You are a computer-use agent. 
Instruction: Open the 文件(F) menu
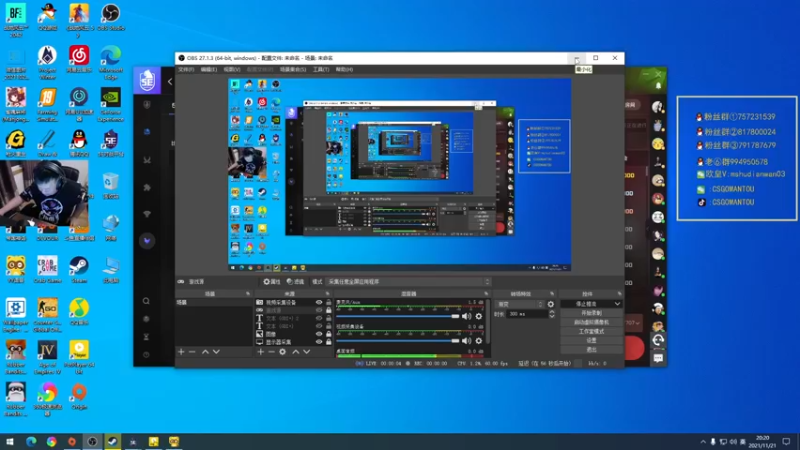point(186,69)
